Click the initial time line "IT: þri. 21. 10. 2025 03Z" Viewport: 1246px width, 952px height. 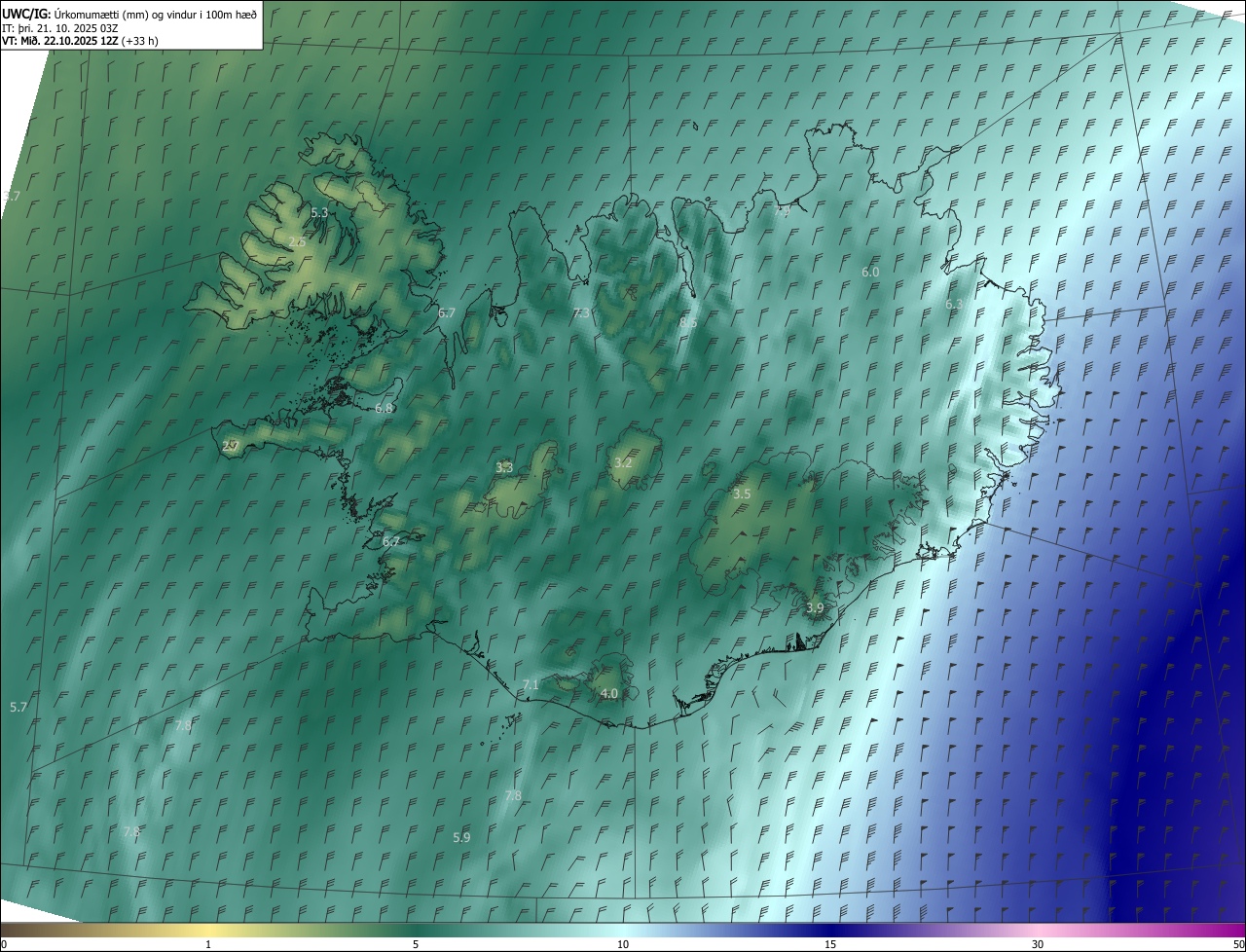click(59, 28)
